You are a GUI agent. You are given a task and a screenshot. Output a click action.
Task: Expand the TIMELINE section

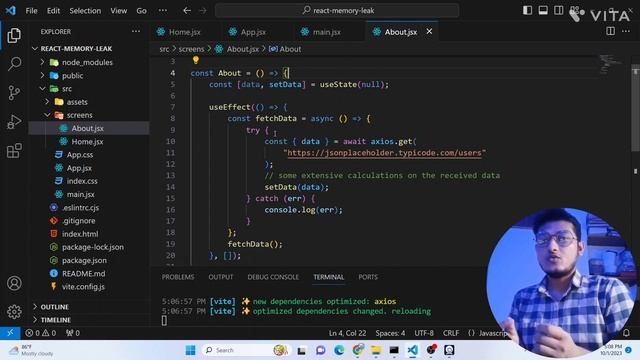tap(89, 320)
